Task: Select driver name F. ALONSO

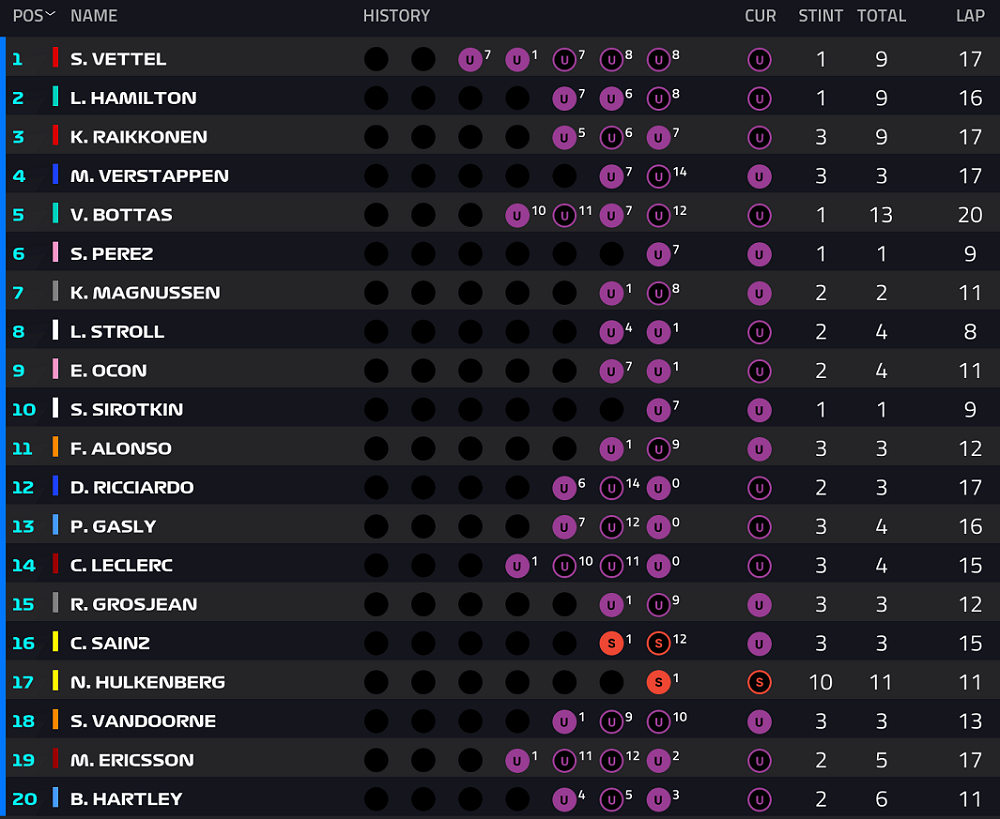Action: (121, 448)
